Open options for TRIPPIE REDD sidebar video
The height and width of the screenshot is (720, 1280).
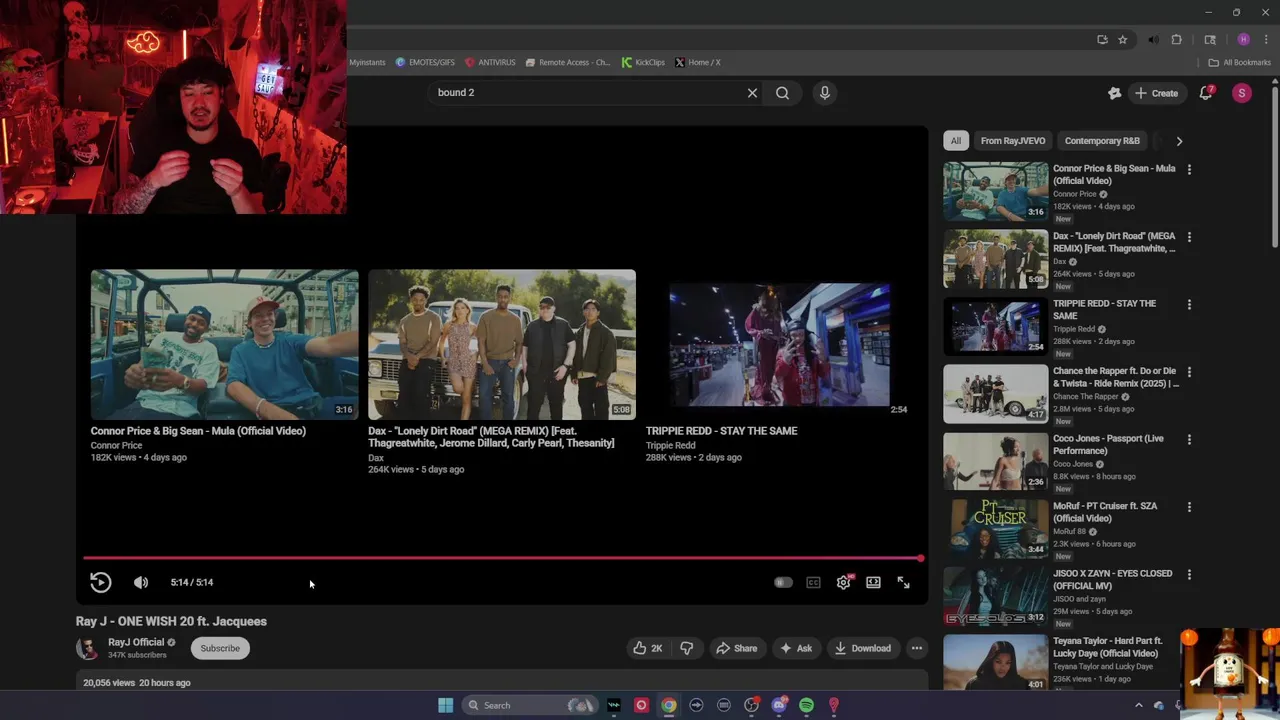click(1189, 305)
